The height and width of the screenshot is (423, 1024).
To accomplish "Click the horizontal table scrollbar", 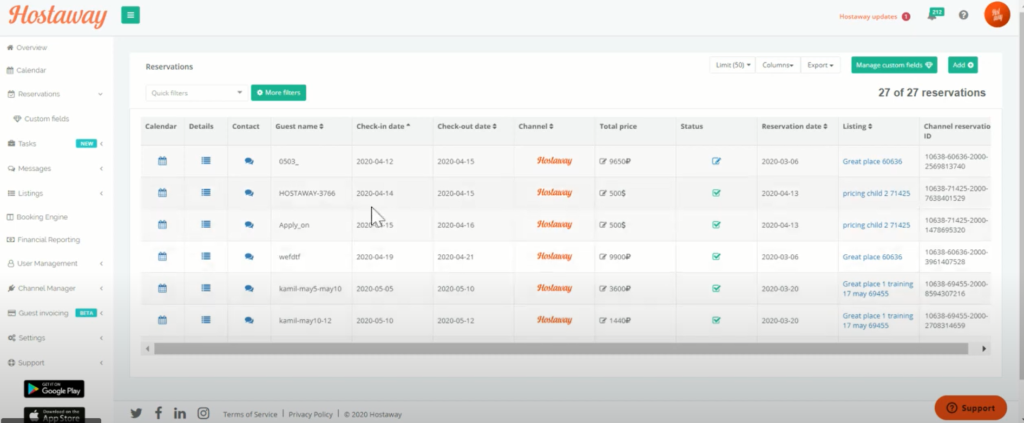I will pyautogui.click(x=560, y=348).
